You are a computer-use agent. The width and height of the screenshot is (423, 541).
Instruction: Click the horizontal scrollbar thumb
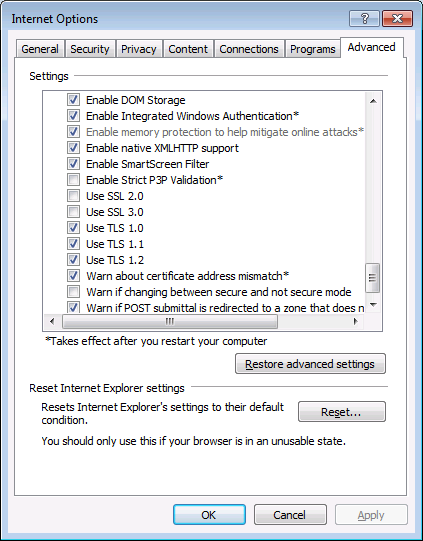pyautogui.click(x=170, y=322)
